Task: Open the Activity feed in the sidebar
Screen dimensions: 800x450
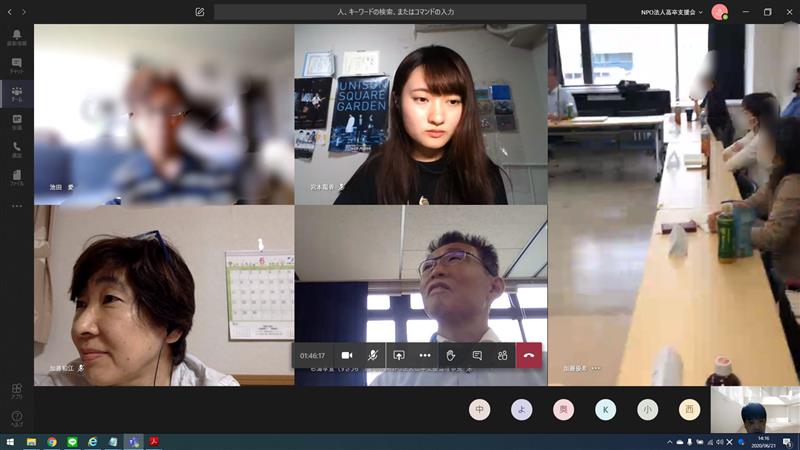Action: click(x=16, y=38)
